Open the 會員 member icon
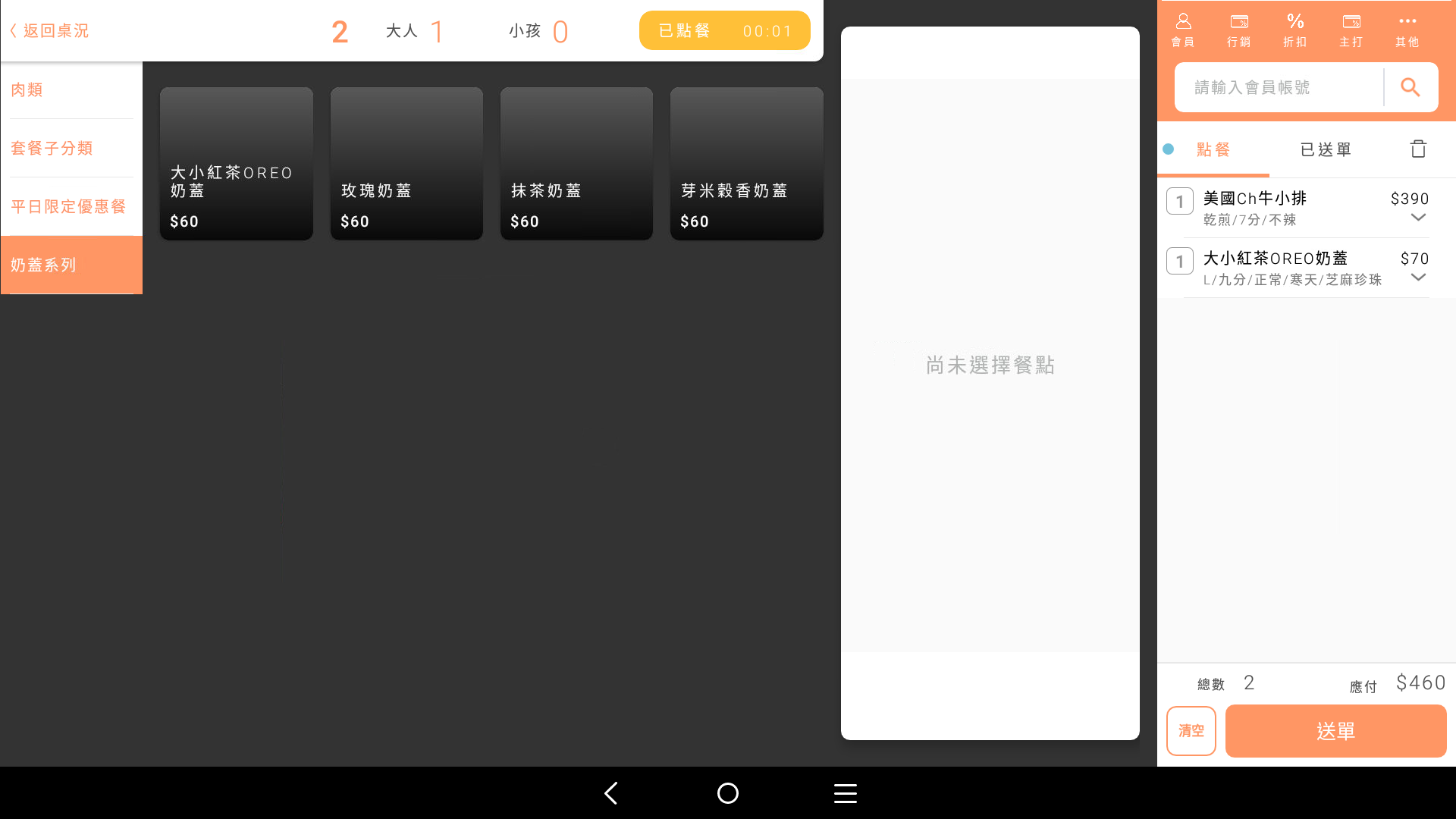1456x819 pixels. [x=1183, y=30]
